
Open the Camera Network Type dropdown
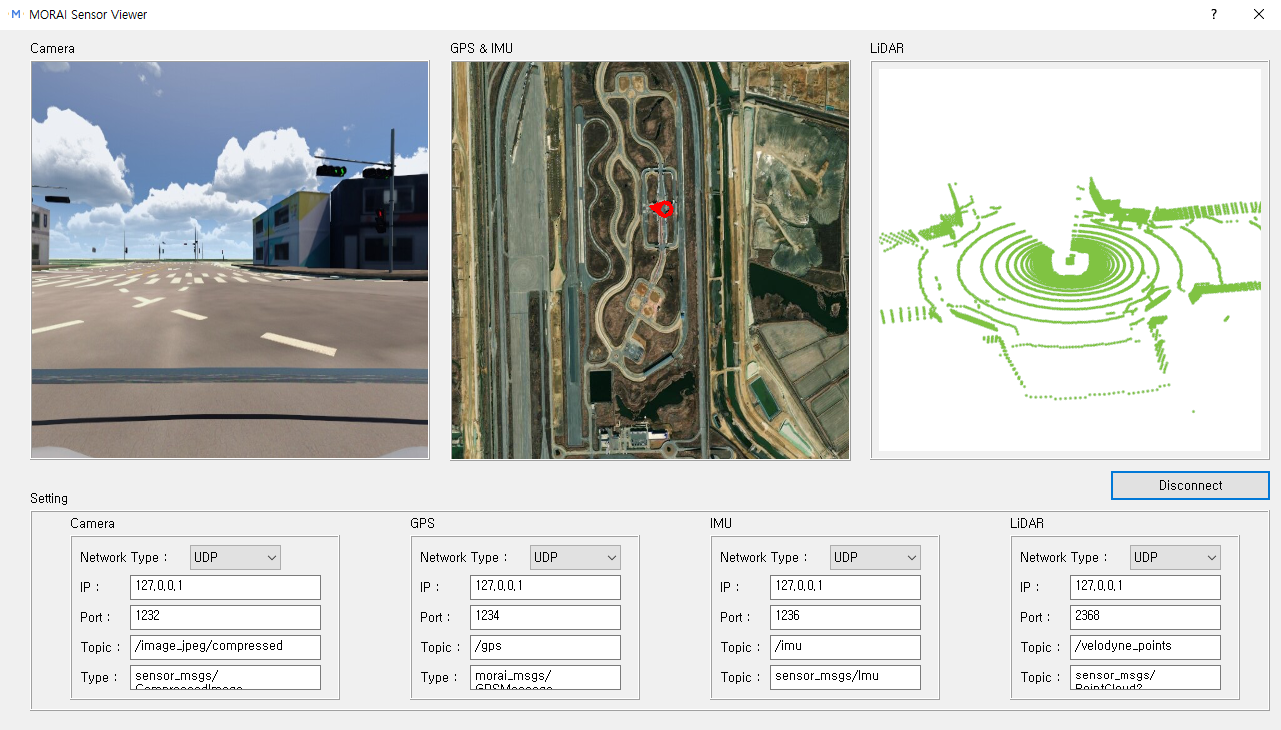pyautogui.click(x=235, y=557)
